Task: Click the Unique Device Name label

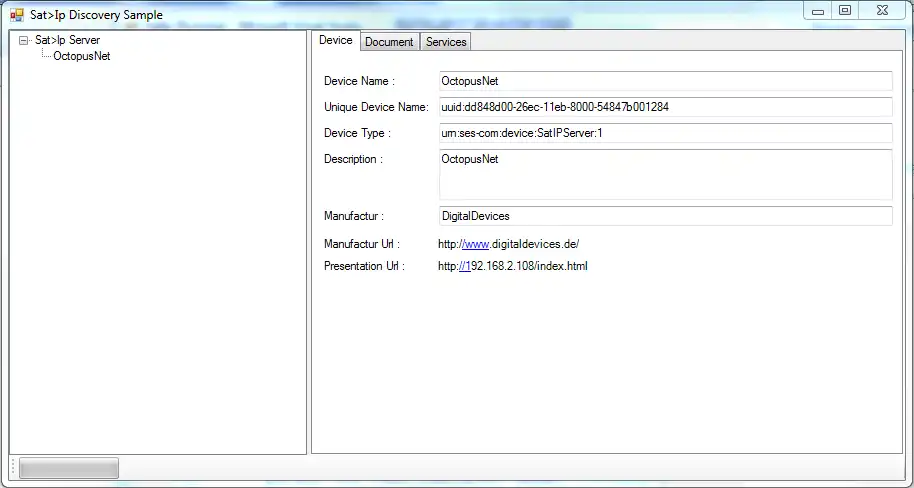Action: 376,107
